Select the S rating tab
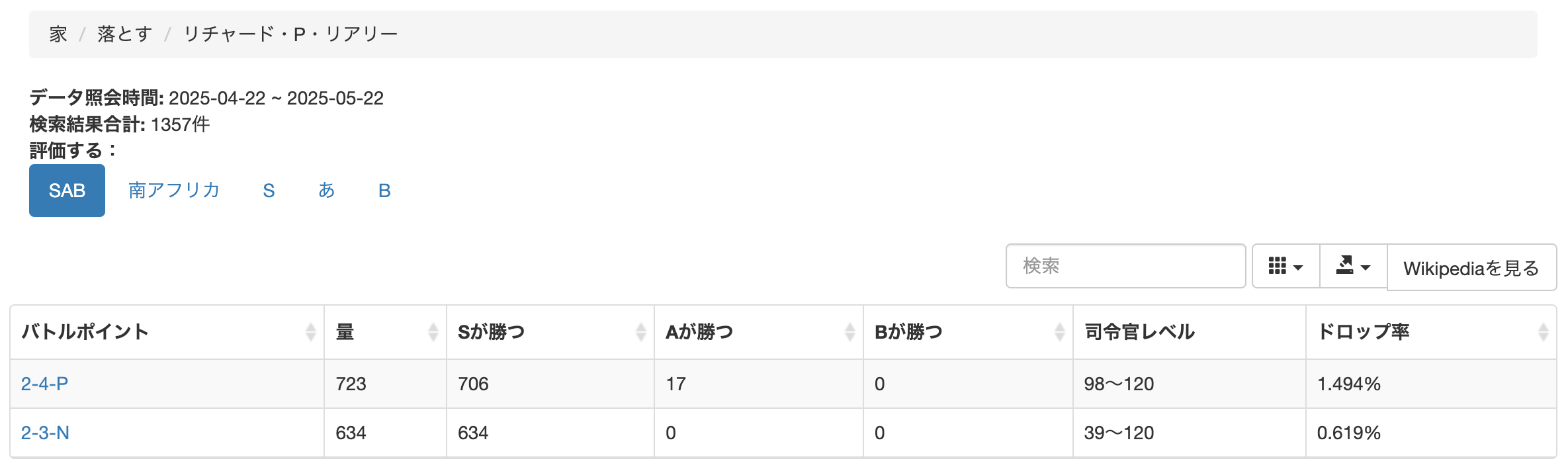The width and height of the screenshot is (1568, 467). 269,191
